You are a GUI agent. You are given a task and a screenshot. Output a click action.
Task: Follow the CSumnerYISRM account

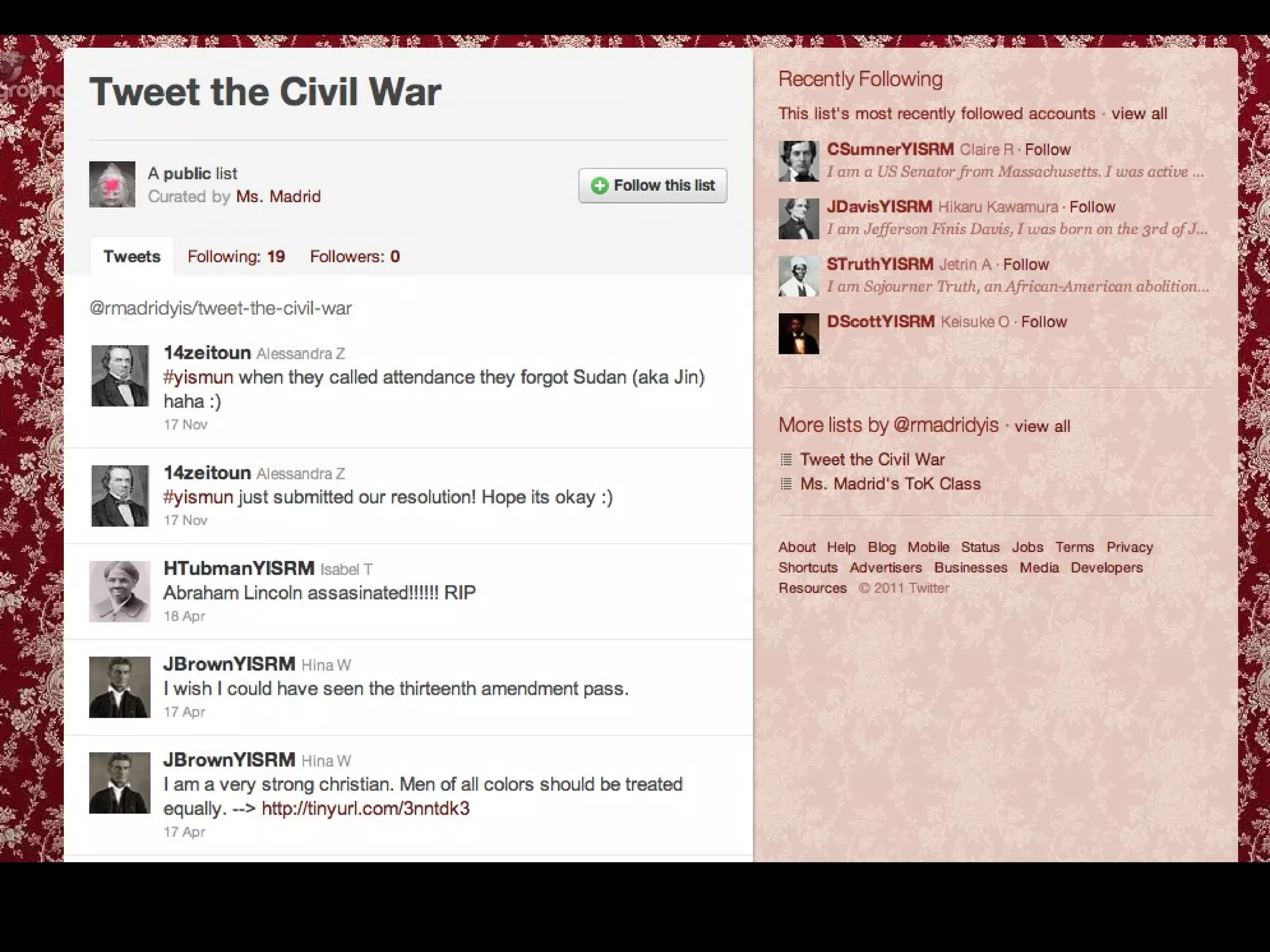pos(1047,149)
